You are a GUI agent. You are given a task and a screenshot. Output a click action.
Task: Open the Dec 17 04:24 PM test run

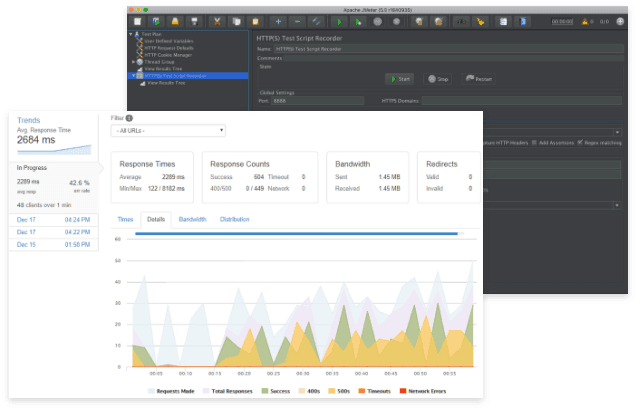coord(54,220)
